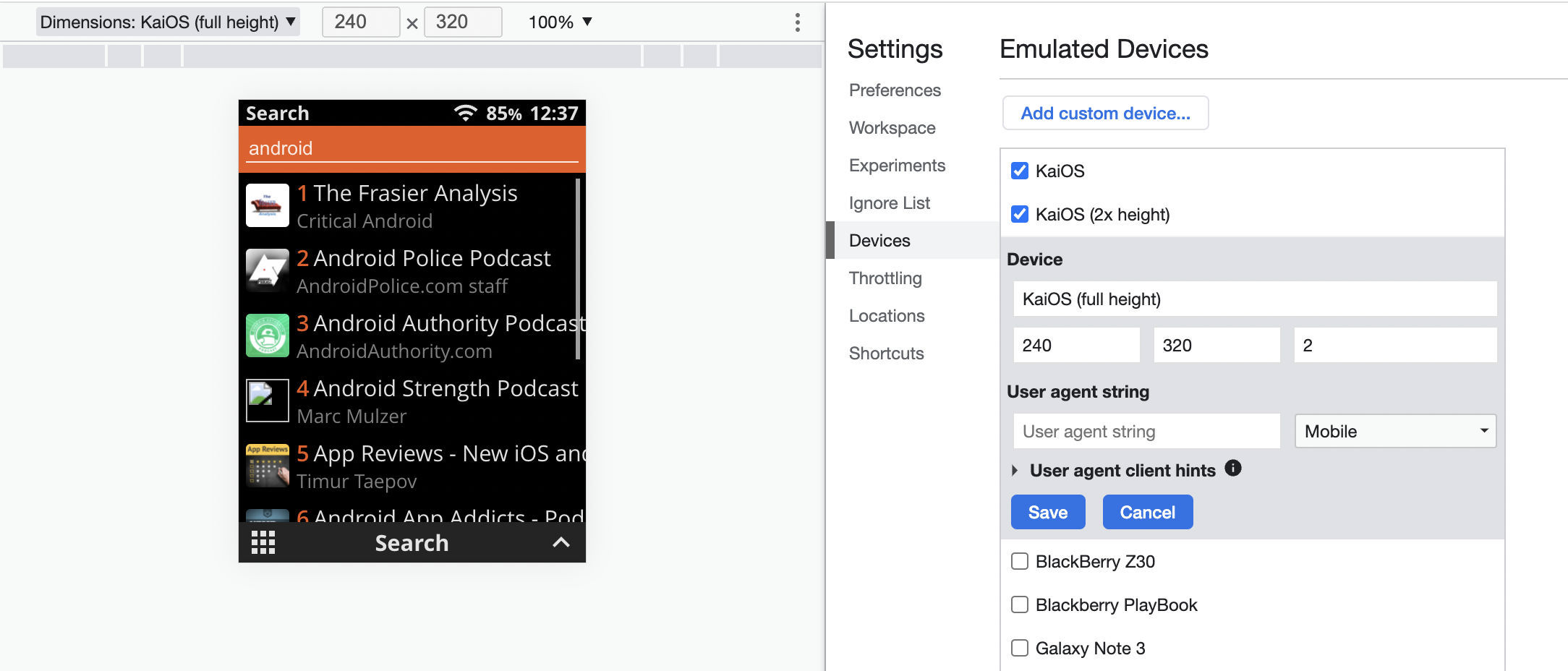This screenshot has height=671, width=1568.
Task: Edit the device name field
Action: click(x=1255, y=299)
